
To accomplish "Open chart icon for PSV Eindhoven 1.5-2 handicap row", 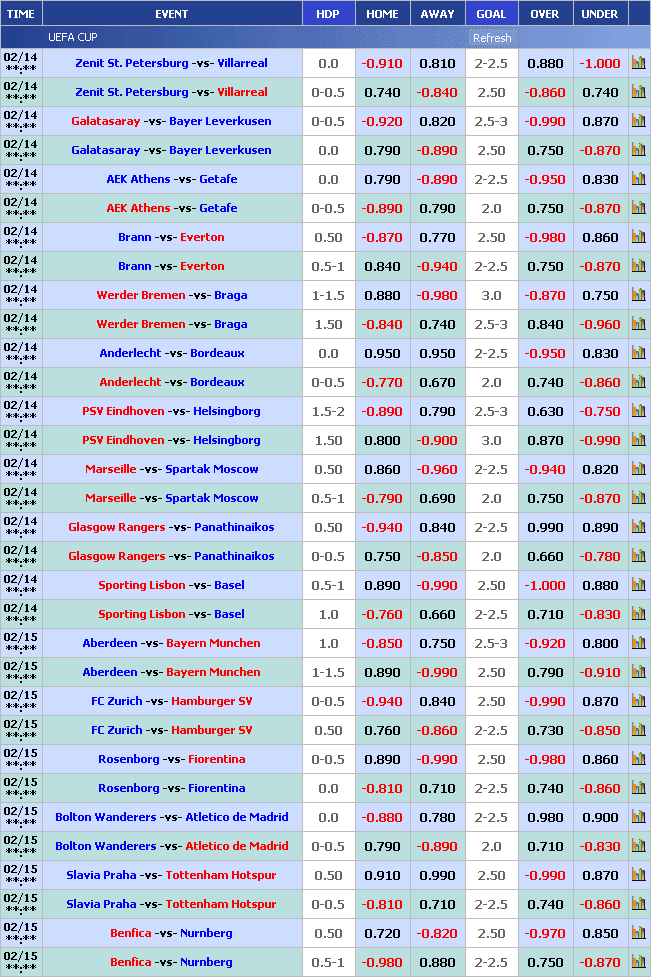I will click(x=638, y=410).
